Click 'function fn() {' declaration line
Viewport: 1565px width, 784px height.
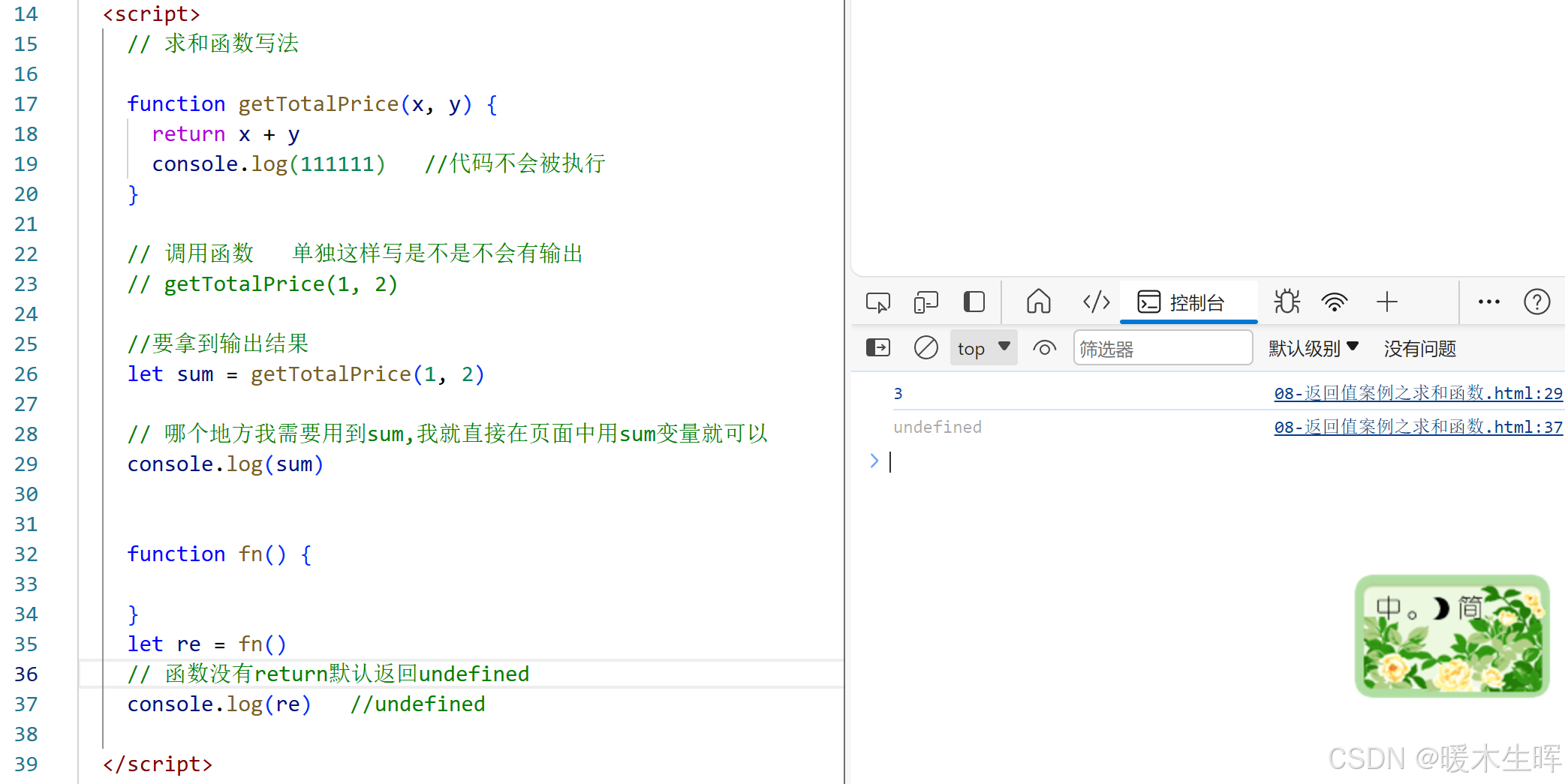219,554
